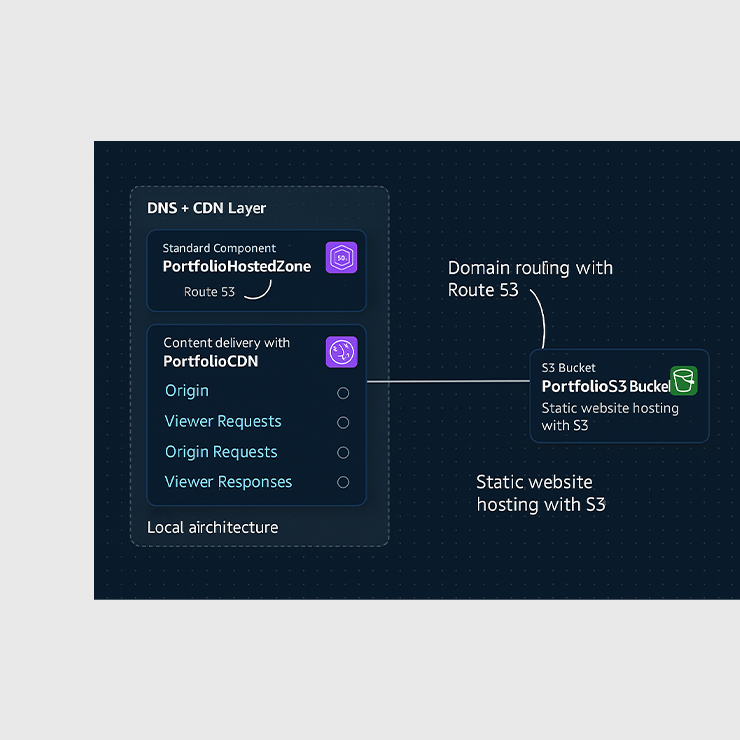Select the Viewer Requests connector circle
740x740 pixels.
click(343, 422)
